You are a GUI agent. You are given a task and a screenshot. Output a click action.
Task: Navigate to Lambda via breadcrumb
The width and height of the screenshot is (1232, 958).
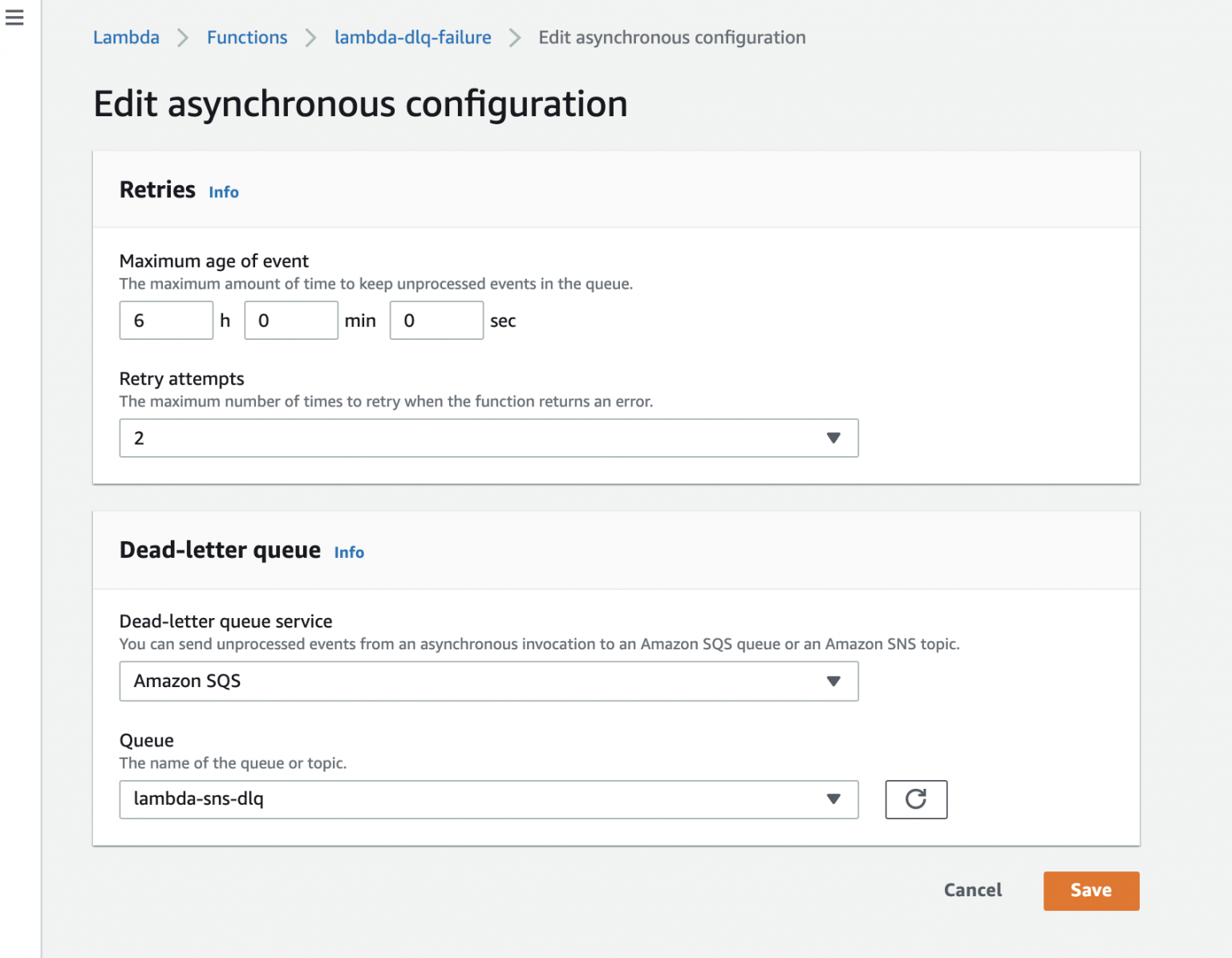pyautogui.click(x=126, y=37)
